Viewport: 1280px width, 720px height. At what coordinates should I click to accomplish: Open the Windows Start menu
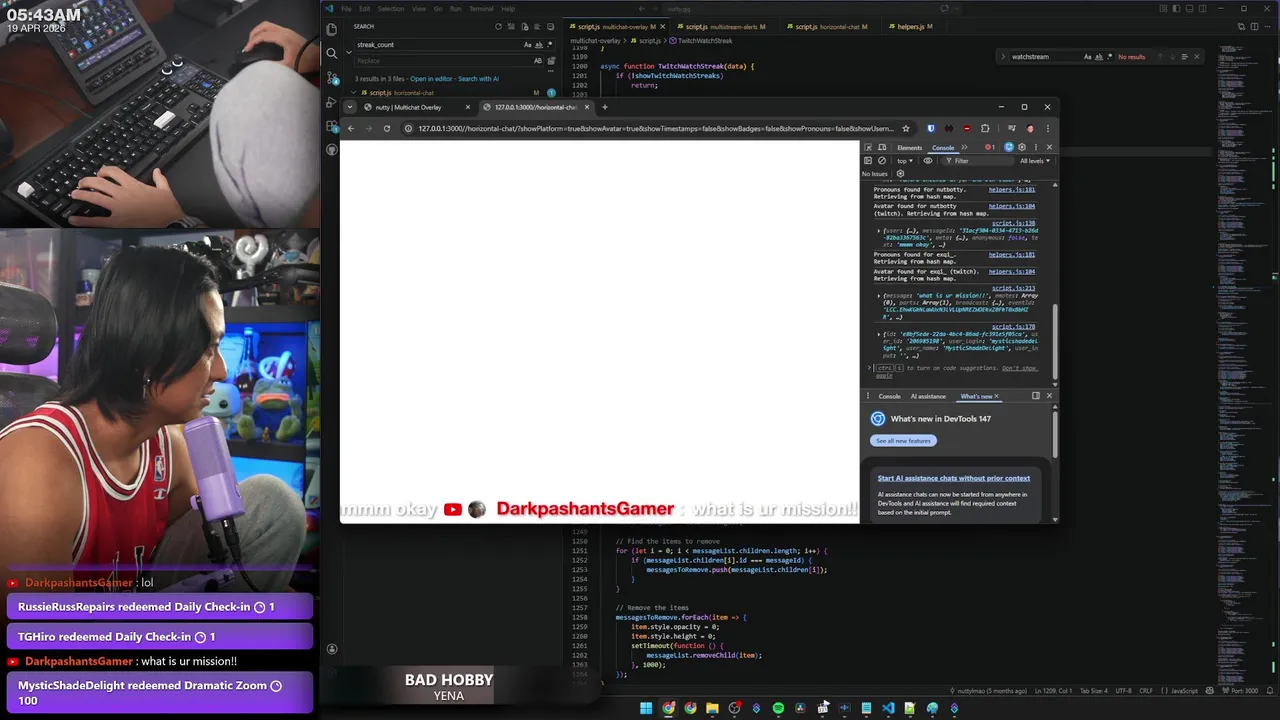click(x=646, y=708)
